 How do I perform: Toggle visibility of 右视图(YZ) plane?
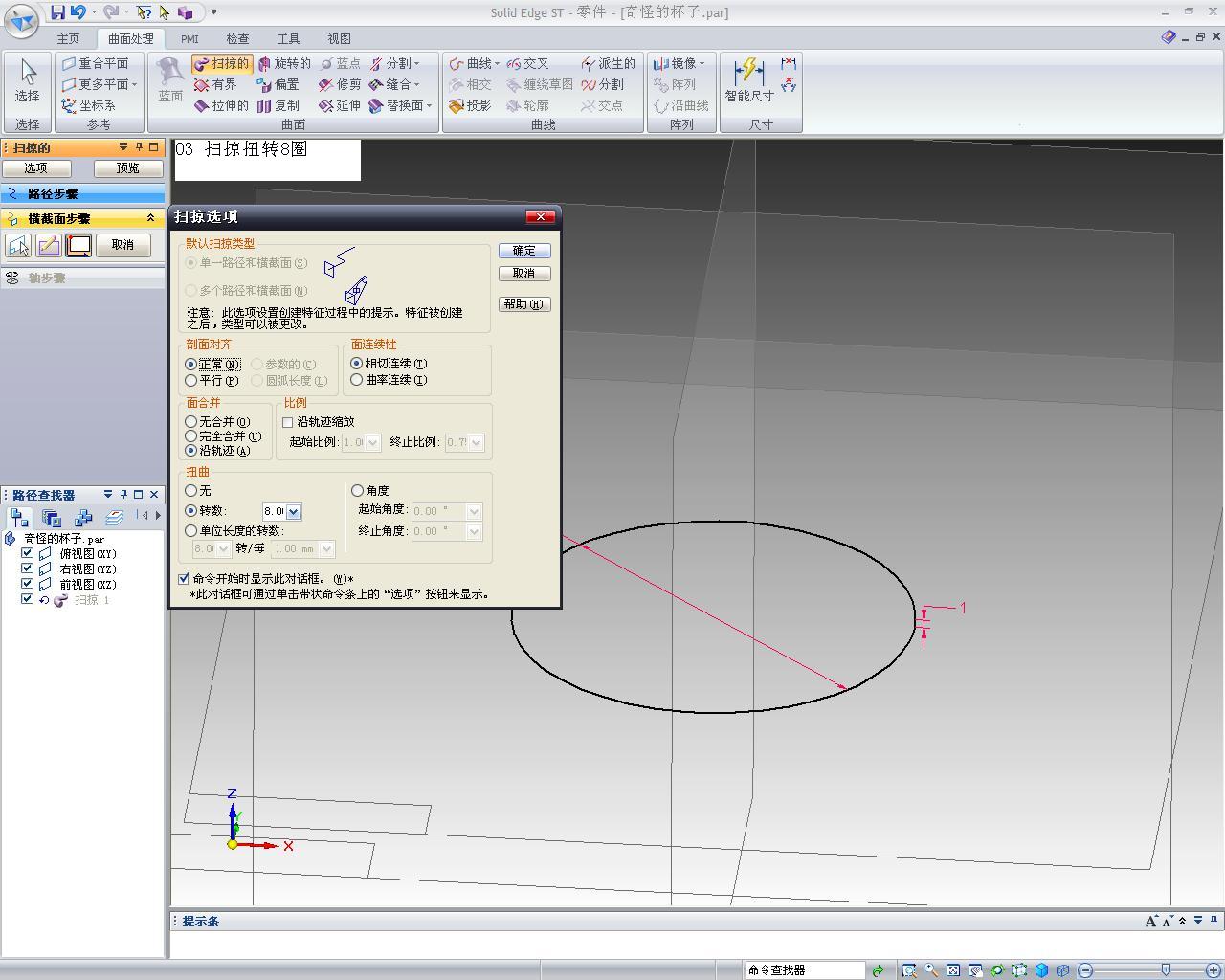[x=27, y=568]
